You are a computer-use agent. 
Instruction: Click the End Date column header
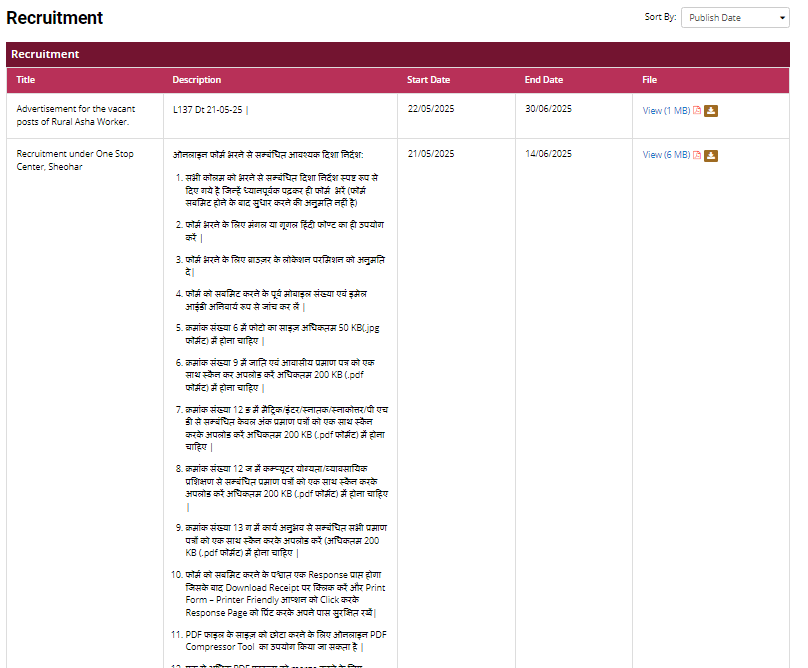(x=544, y=80)
